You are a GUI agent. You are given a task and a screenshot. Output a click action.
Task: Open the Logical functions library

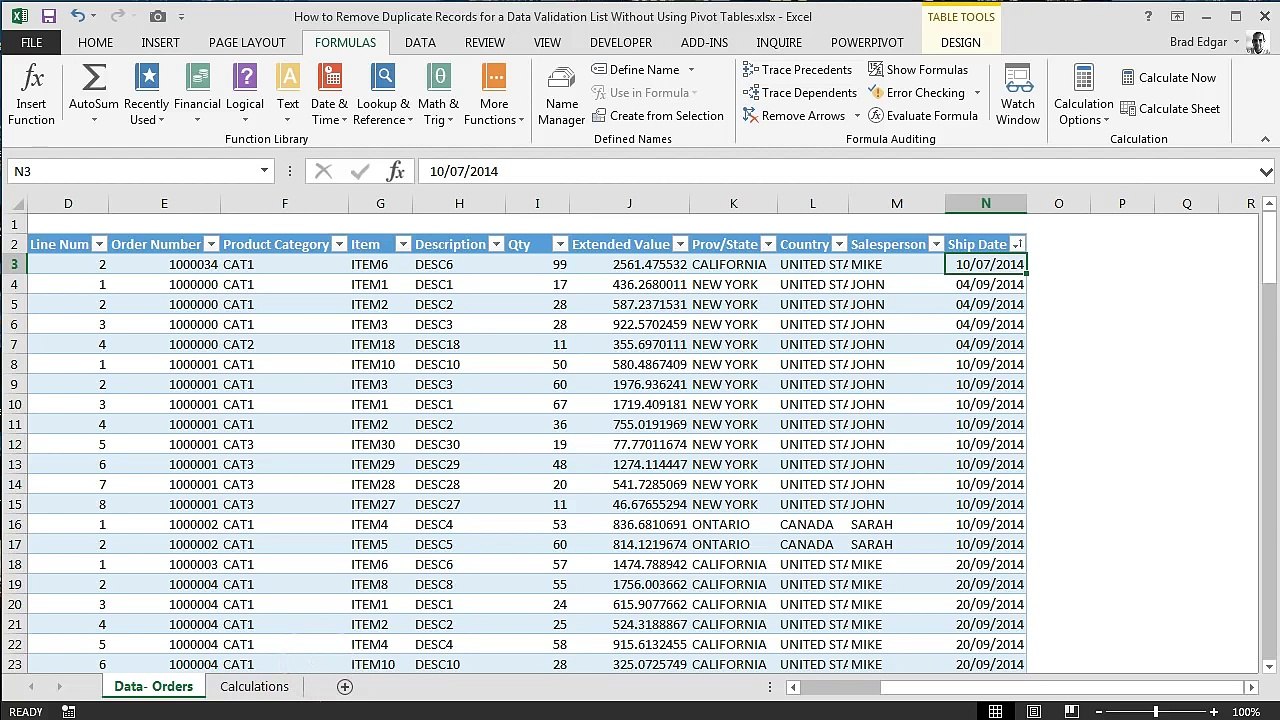pos(245,95)
